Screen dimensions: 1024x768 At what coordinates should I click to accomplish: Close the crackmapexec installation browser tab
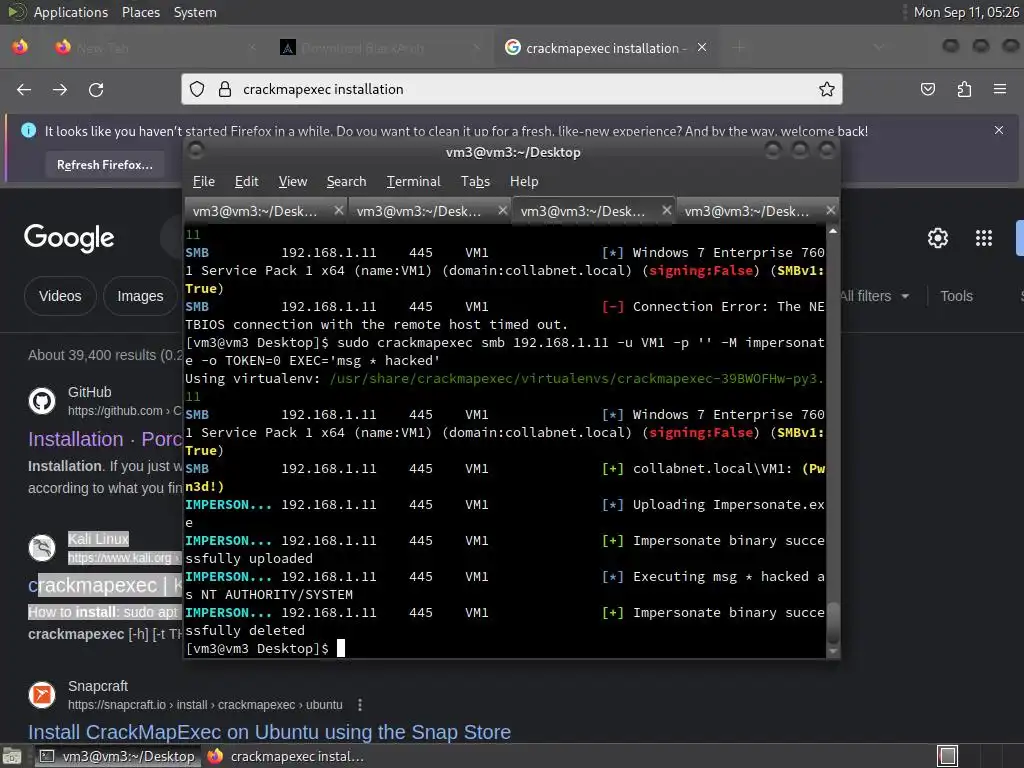(x=702, y=48)
